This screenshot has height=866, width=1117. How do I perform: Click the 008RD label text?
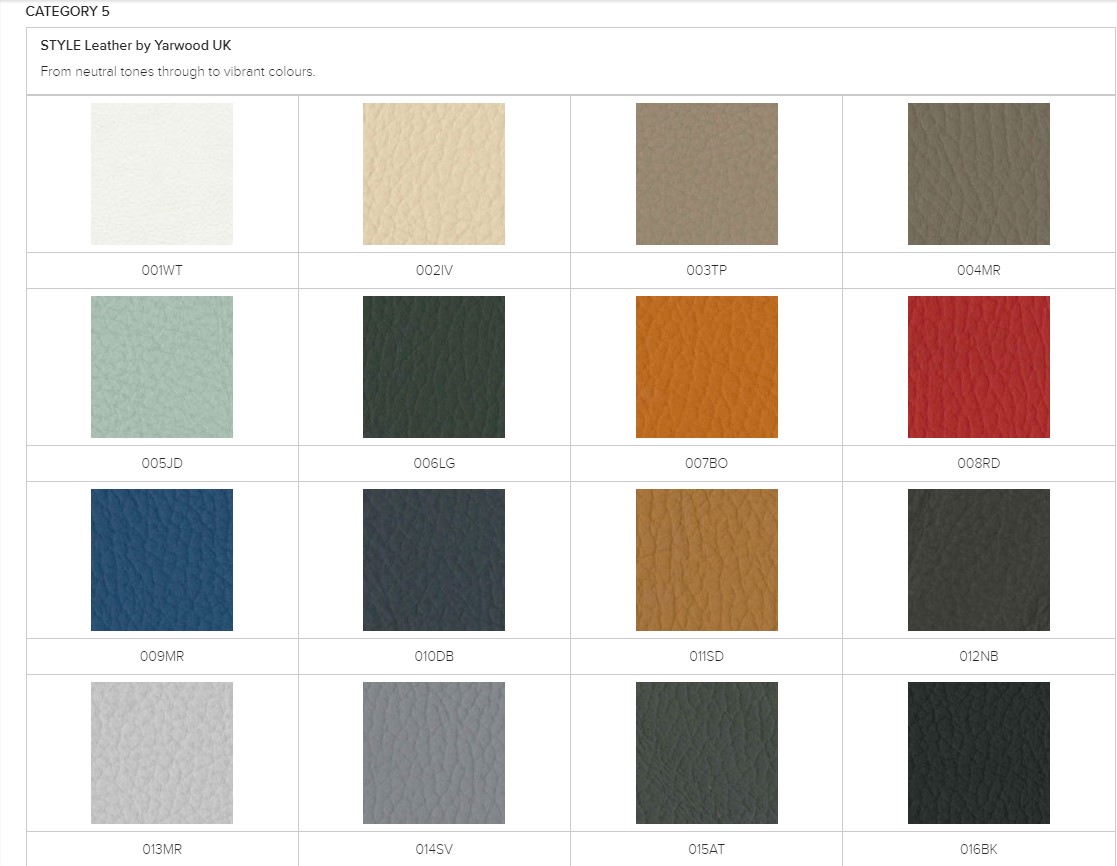point(978,464)
